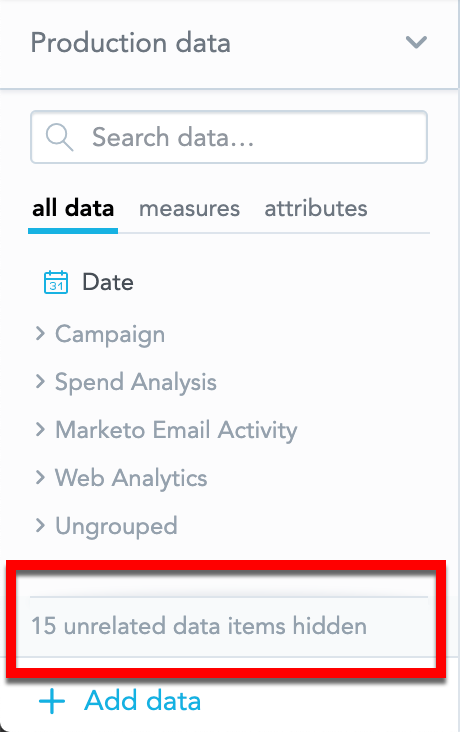Expand the Ungrouped chevron arrow

click(40, 525)
